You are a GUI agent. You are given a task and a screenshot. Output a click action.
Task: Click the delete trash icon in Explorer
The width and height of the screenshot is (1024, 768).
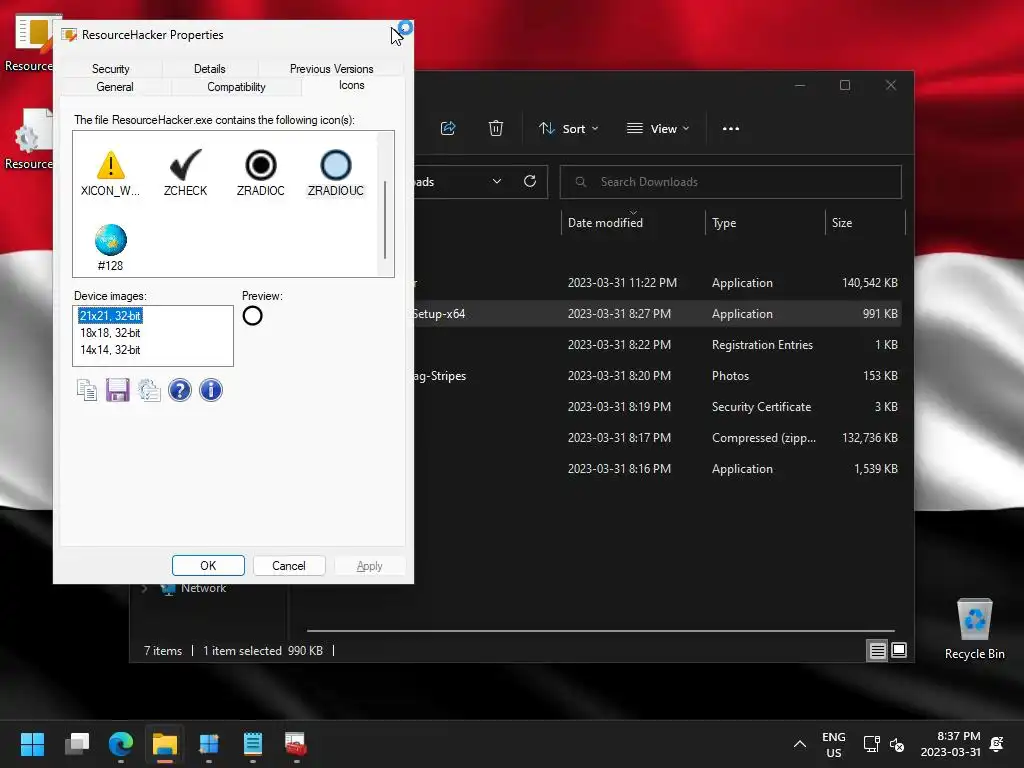[x=496, y=129]
